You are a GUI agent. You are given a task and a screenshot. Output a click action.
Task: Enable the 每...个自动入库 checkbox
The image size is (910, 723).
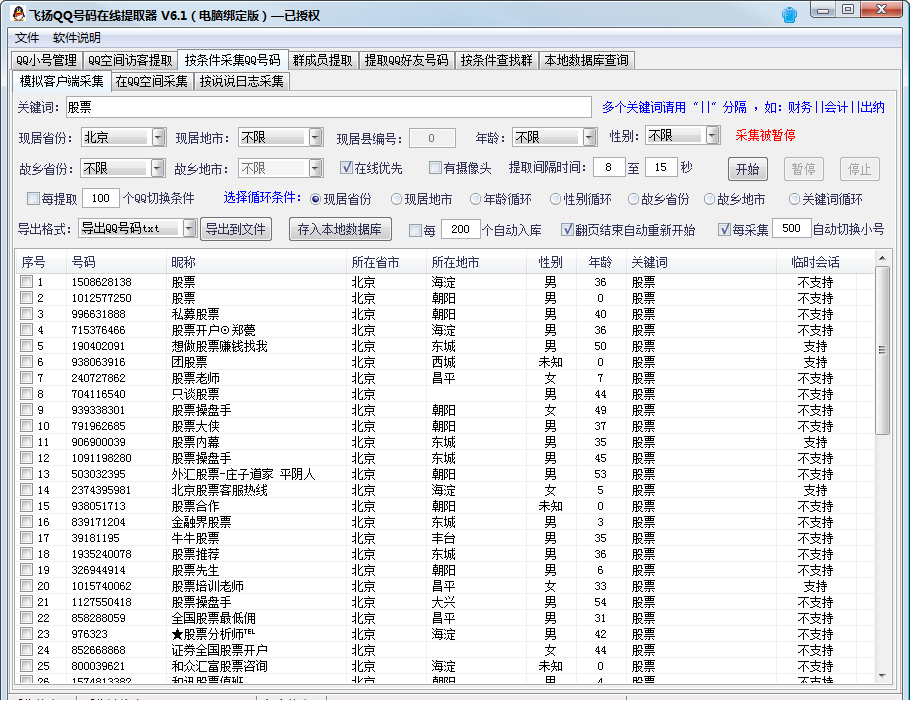point(415,230)
